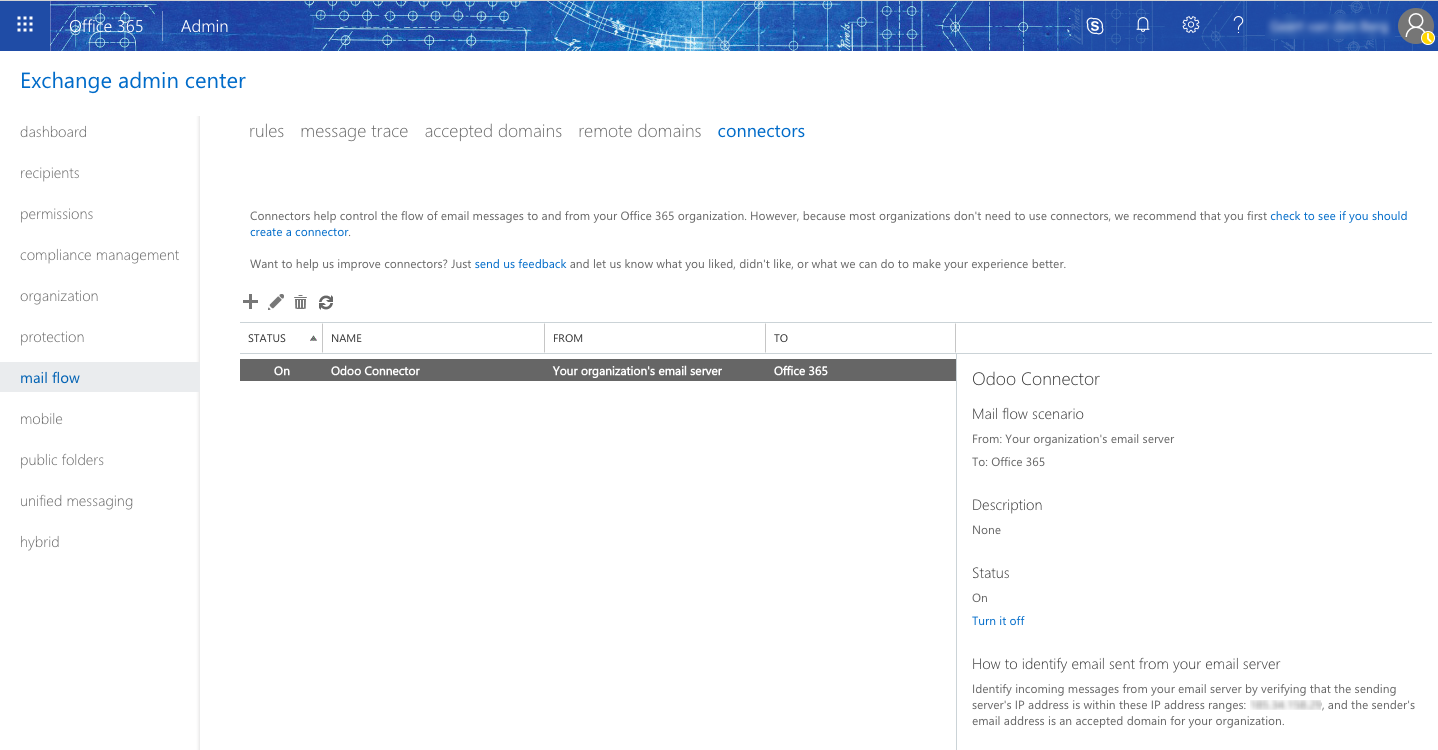The width and height of the screenshot is (1438, 750).
Task: Open permissions in the sidebar
Action: (x=57, y=214)
